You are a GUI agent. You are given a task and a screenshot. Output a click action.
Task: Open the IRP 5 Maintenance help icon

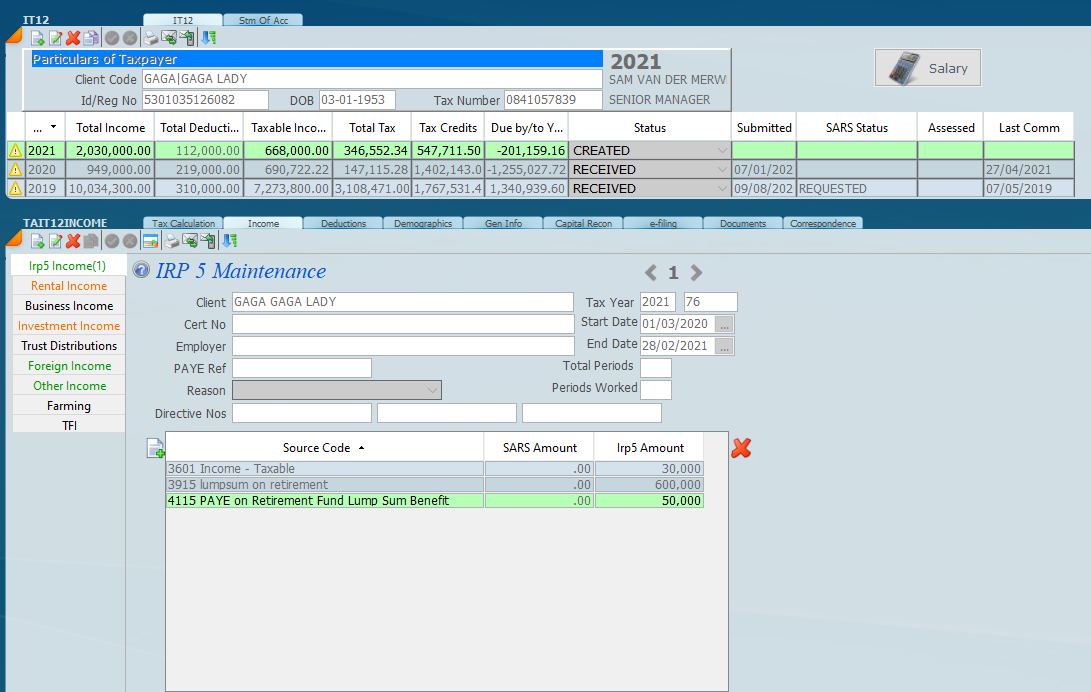[141, 271]
